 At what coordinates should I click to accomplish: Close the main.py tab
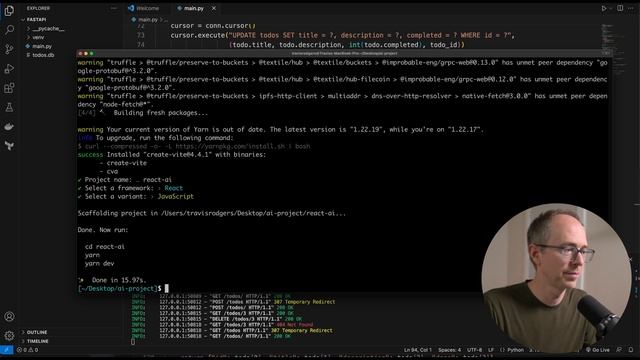click(x=213, y=8)
